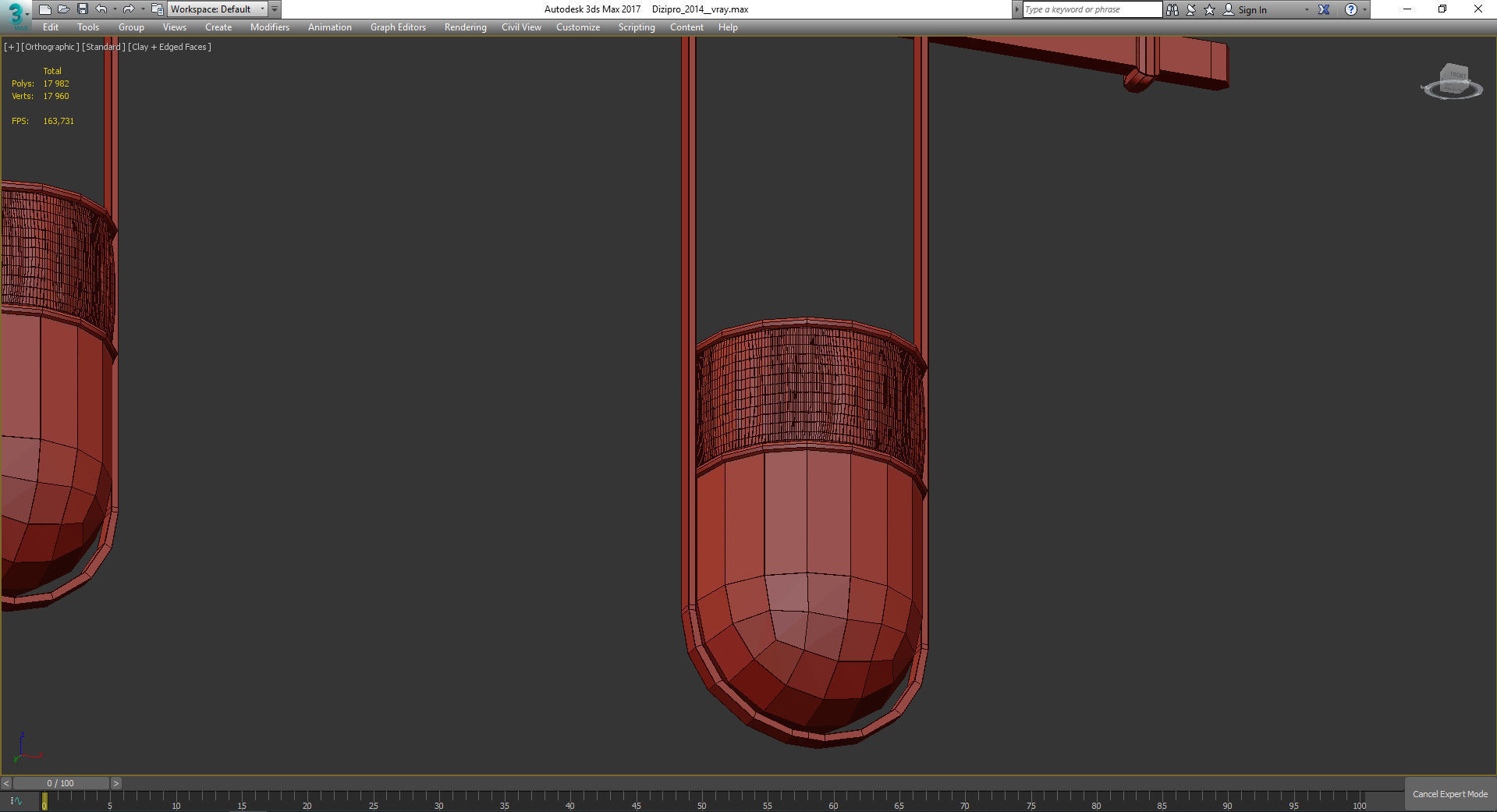This screenshot has width=1497, height=812.
Task: Step the time slider back with the < arrow
Action: (x=6, y=783)
